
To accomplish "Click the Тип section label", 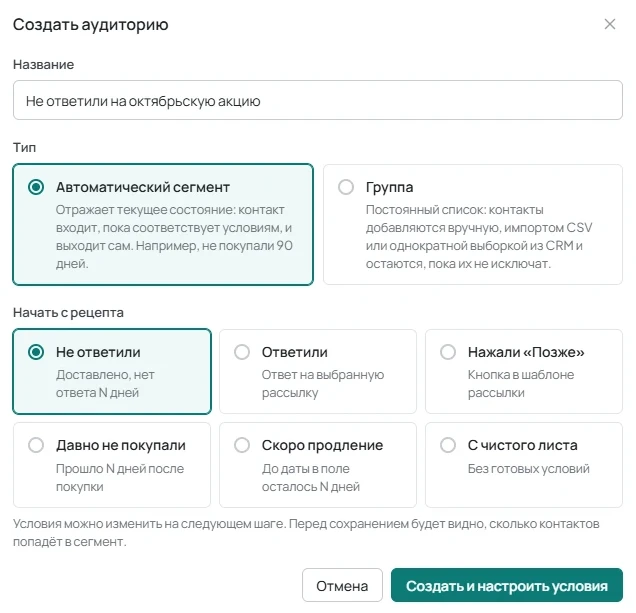I will pos(24,147).
